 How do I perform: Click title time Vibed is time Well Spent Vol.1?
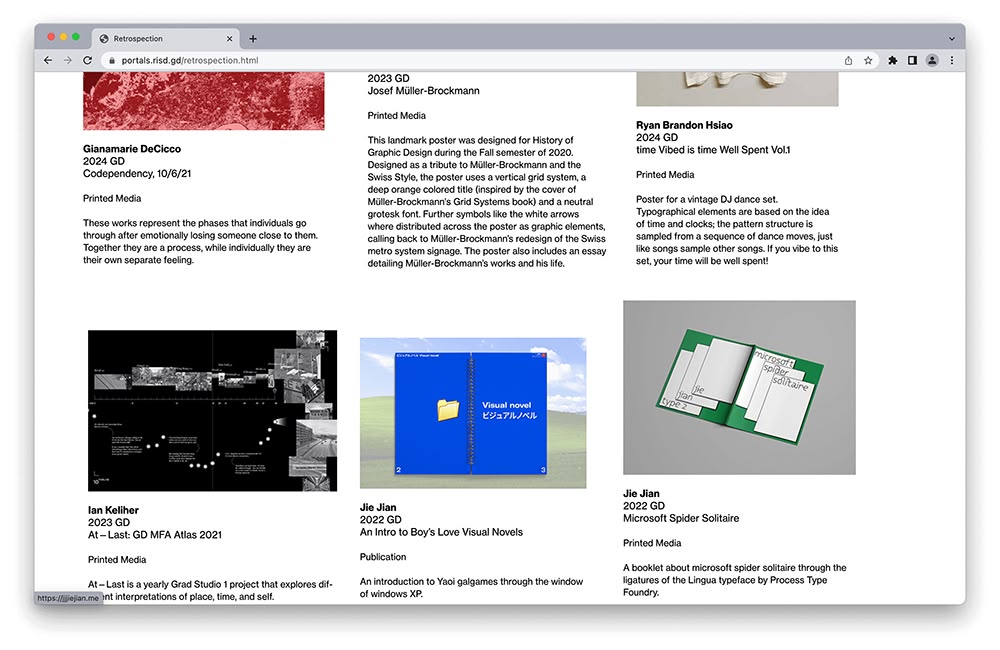pos(713,150)
